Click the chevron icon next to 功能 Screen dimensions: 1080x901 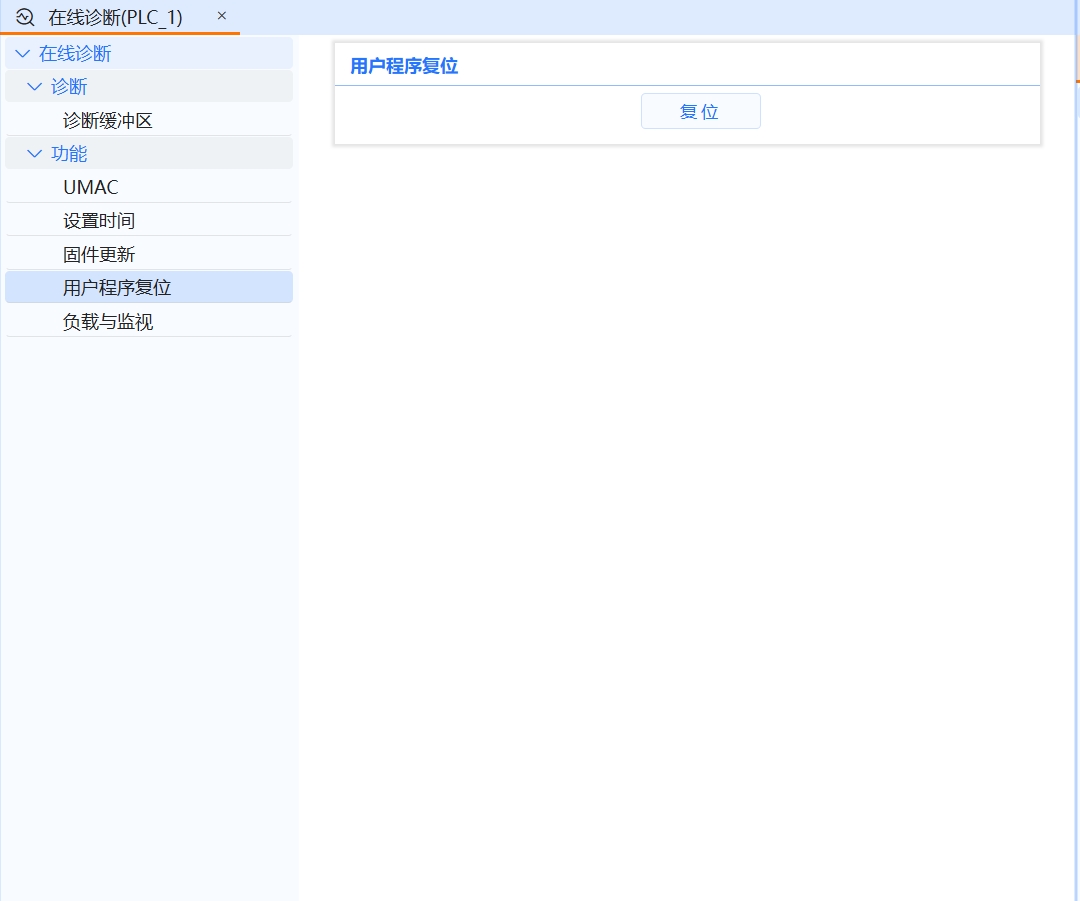pyautogui.click(x=34, y=153)
